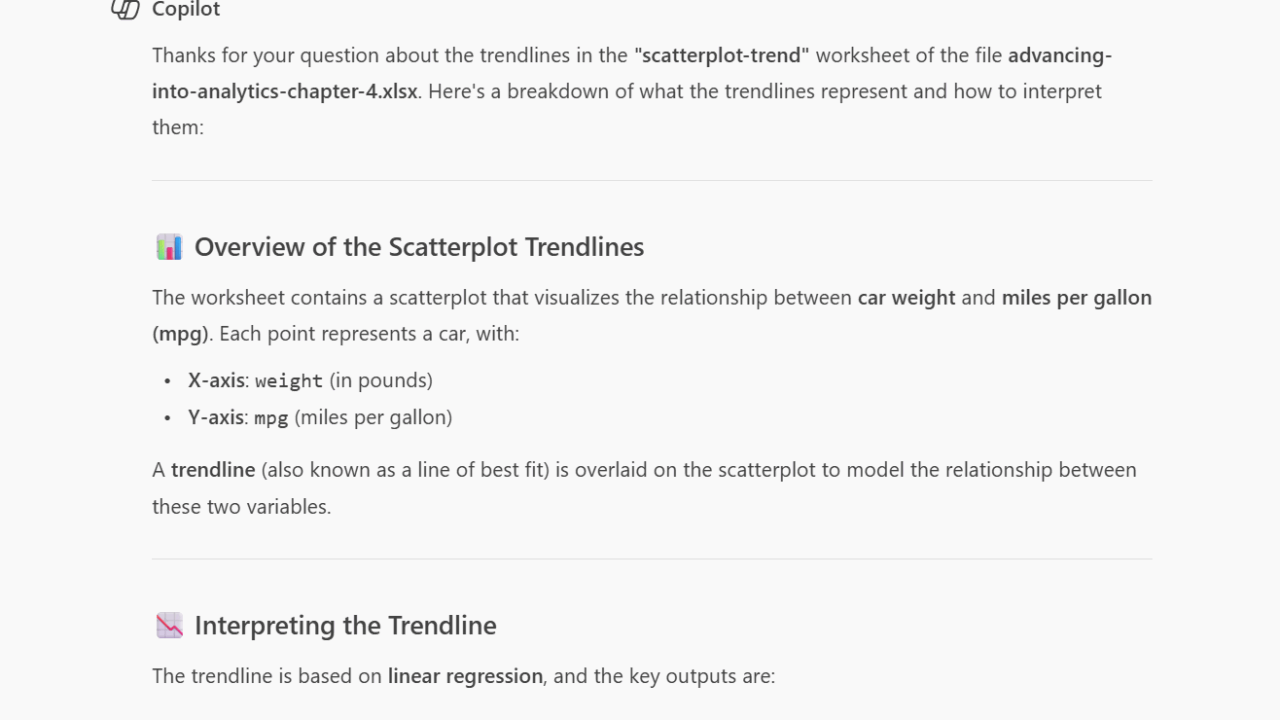Click the "mpg" code text
Viewport: 1280px width, 720px height.
(271, 418)
